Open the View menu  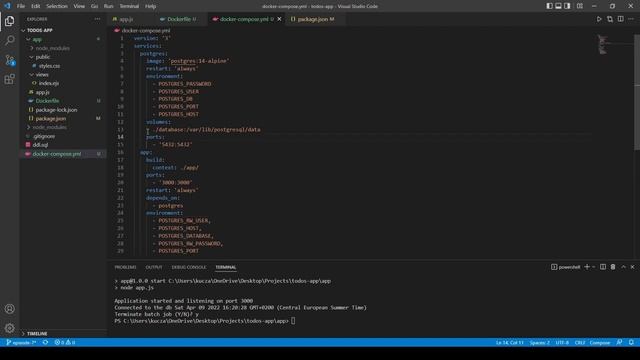(79, 6)
